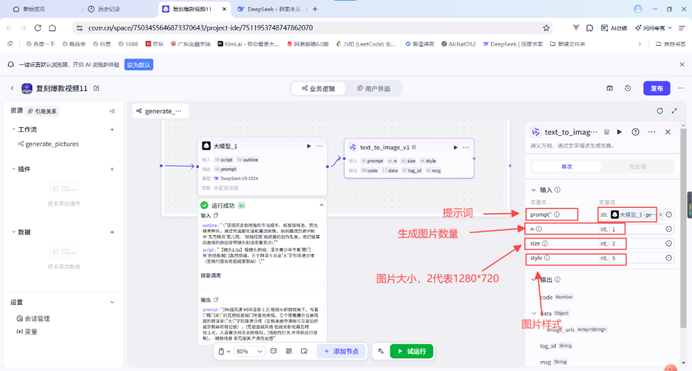Add a new workflow with the plus icon
Viewport: 692px width, 371px height.
coord(112,129)
